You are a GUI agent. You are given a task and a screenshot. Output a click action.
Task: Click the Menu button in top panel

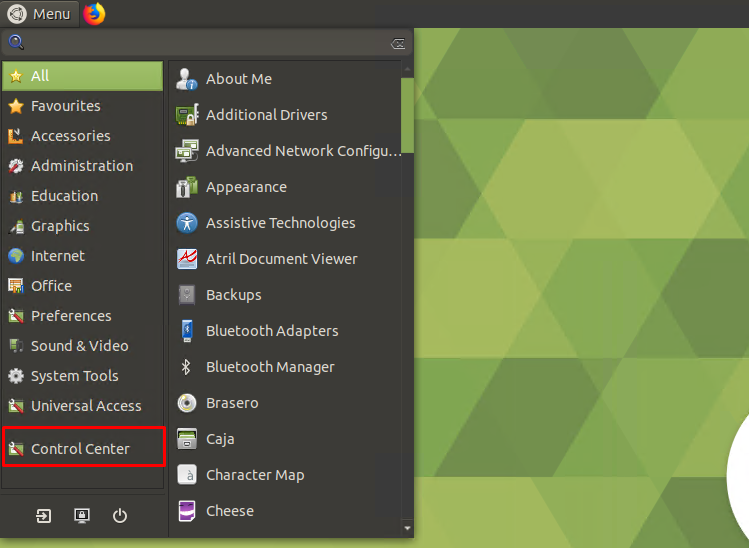pos(40,14)
